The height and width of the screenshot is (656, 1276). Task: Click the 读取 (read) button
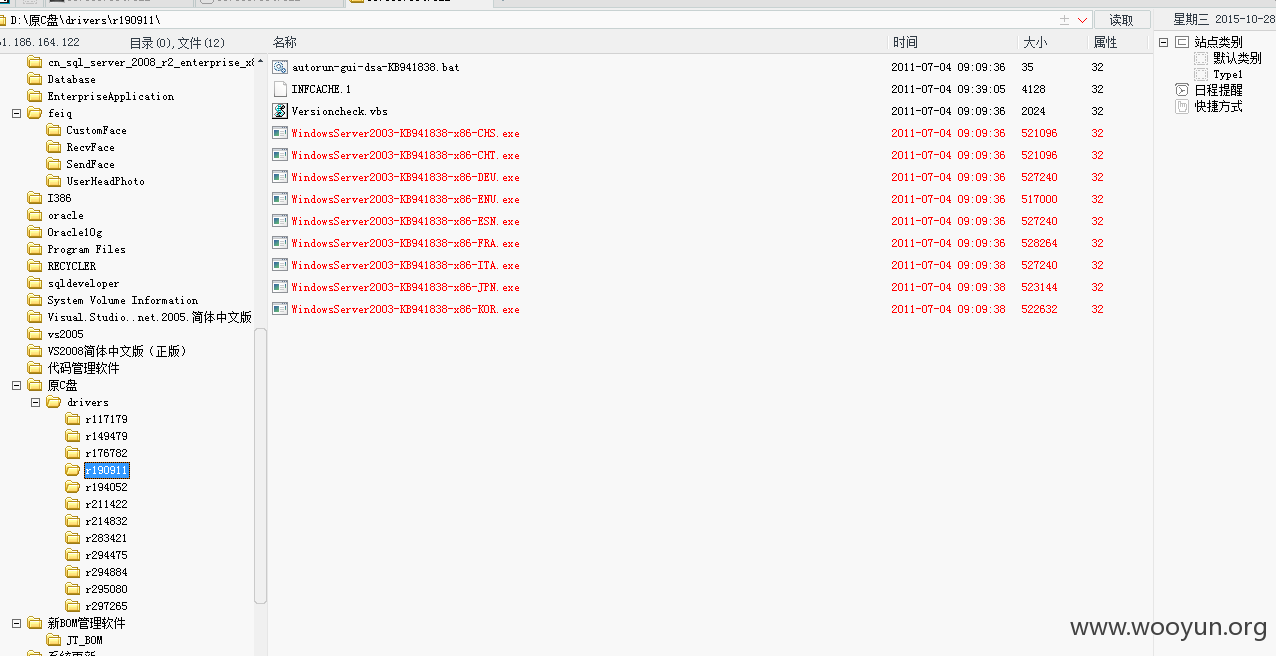(1121, 20)
